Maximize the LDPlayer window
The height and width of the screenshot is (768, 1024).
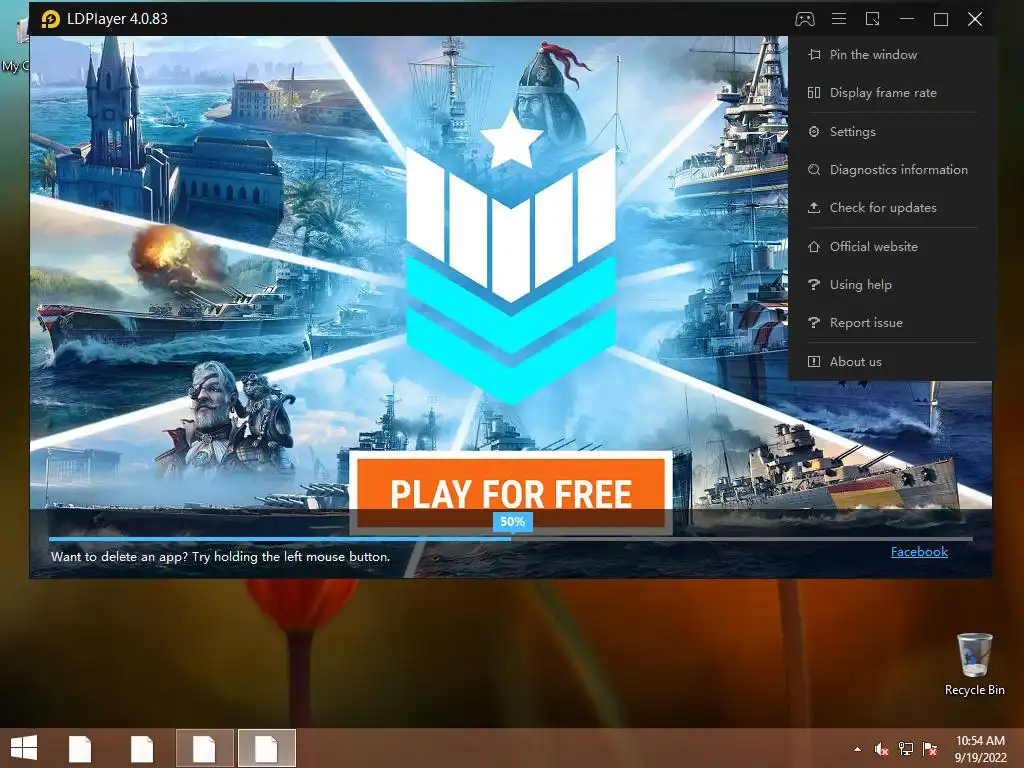(x=940, y=19)
